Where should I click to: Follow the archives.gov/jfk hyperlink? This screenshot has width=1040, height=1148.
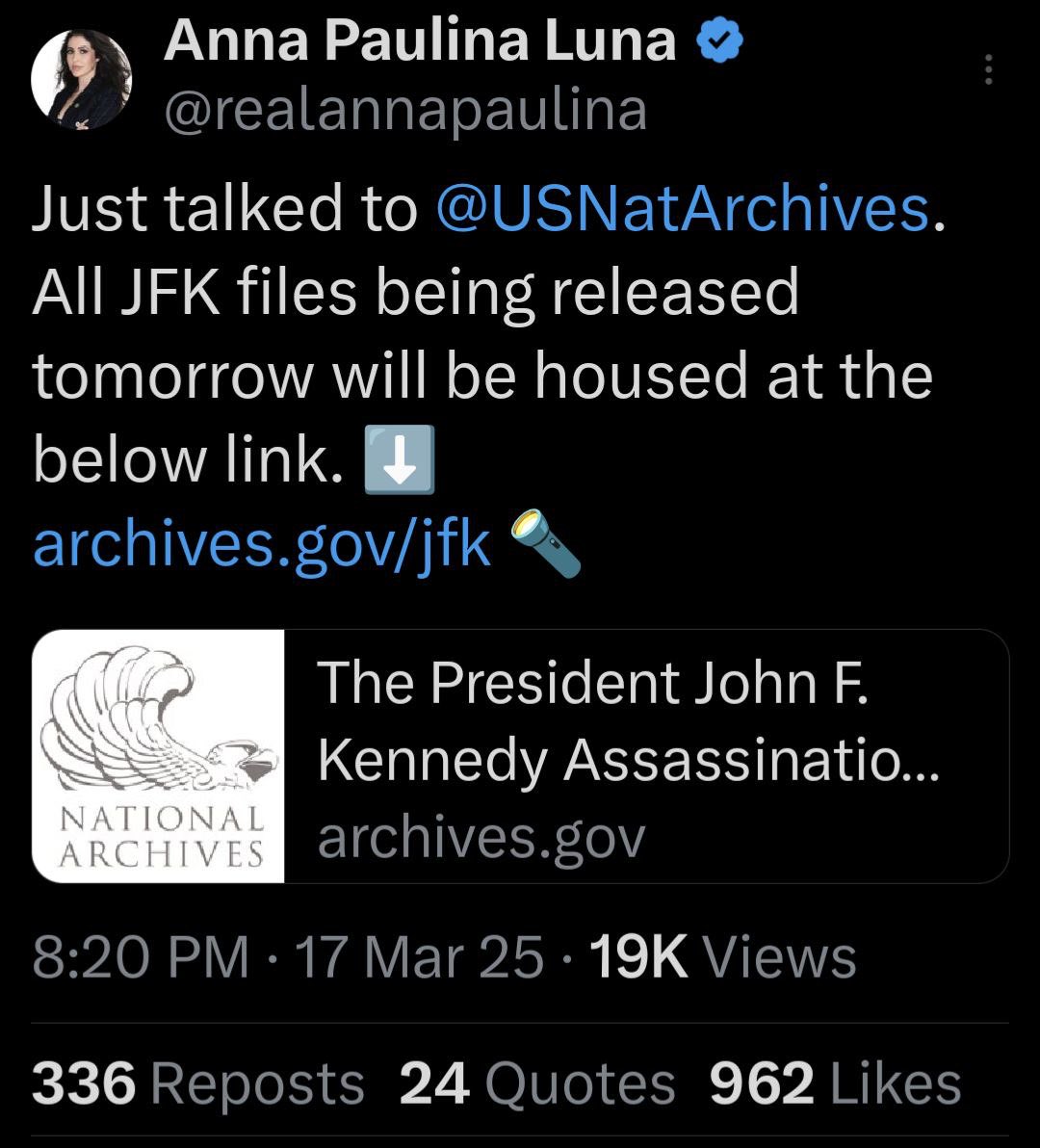[x=262, y=545]
